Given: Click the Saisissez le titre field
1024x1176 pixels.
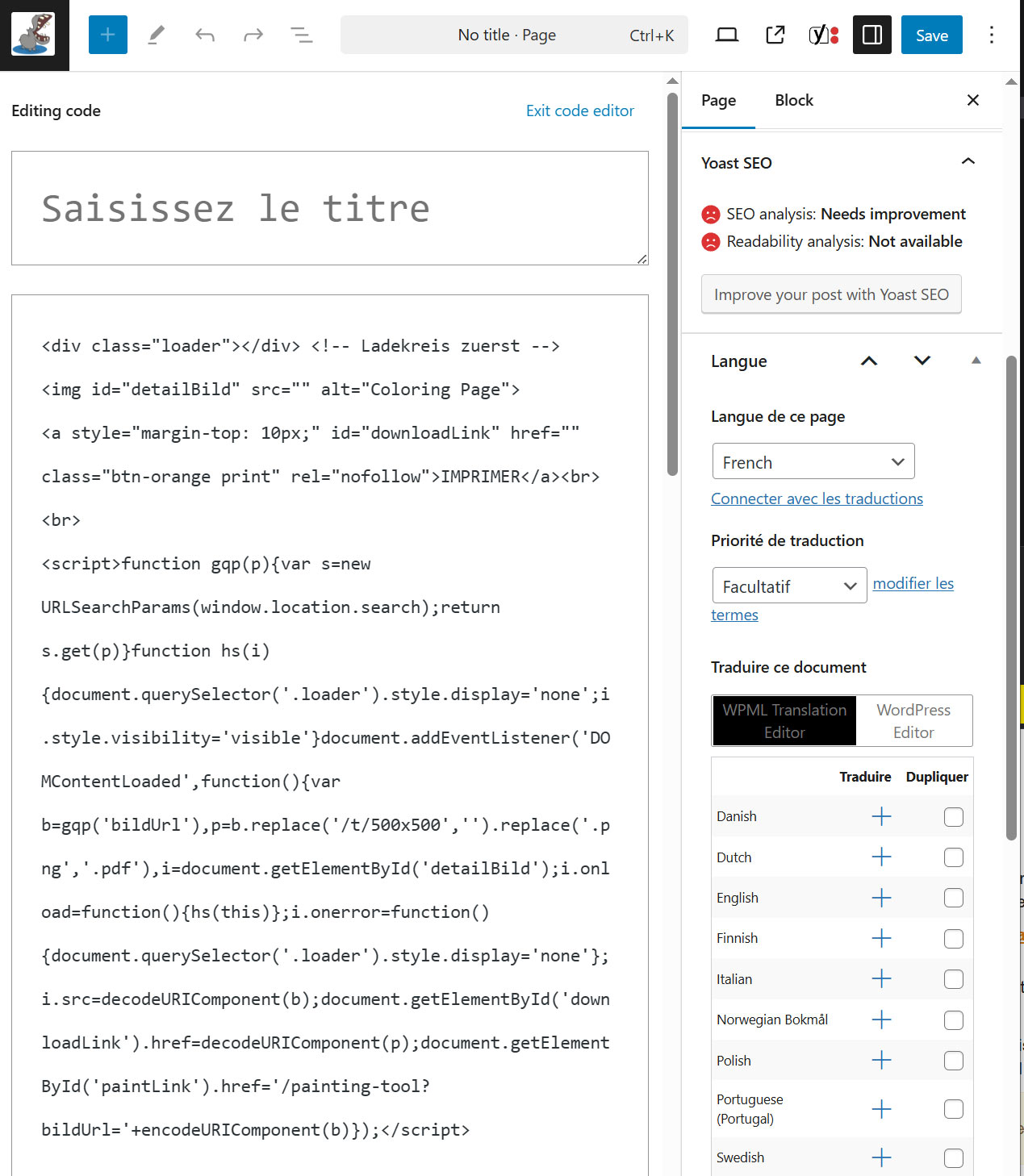Looking at the screenshot, I should point(330,208).
